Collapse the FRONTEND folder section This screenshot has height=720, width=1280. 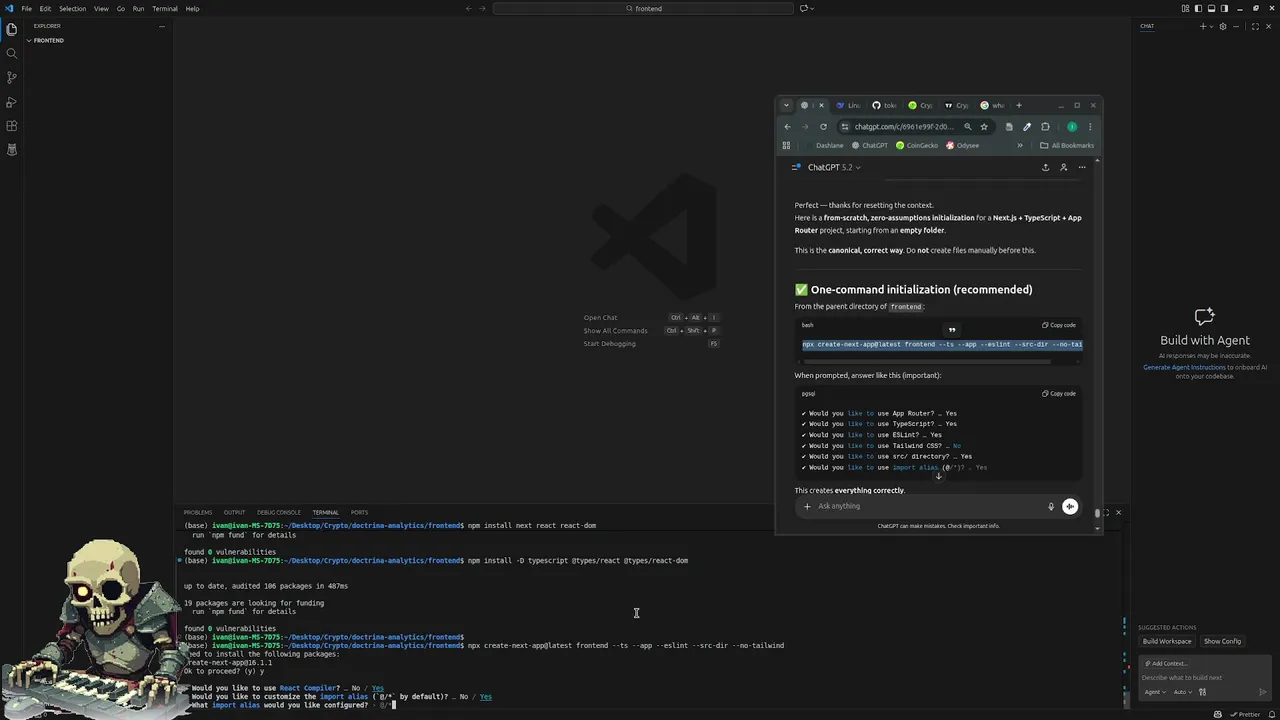pyautogui.click(x=48, y=40)
